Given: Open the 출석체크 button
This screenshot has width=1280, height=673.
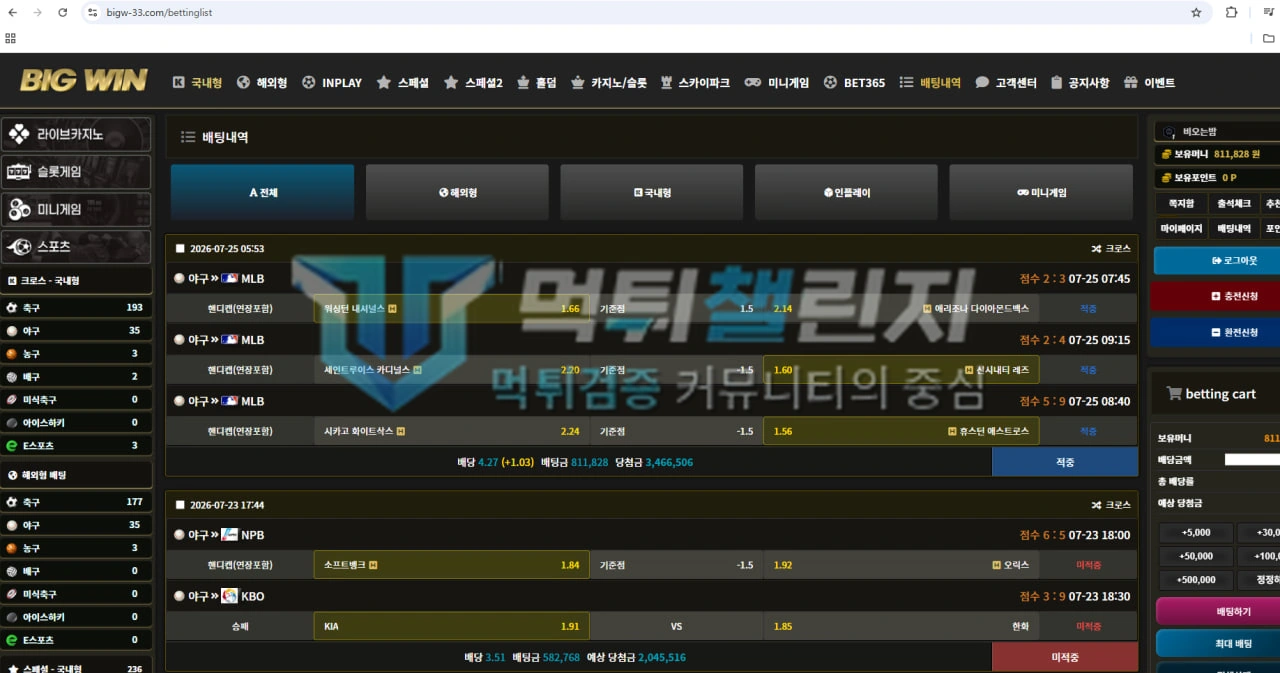Looking at the screenshot, I should pos(1233,203).
